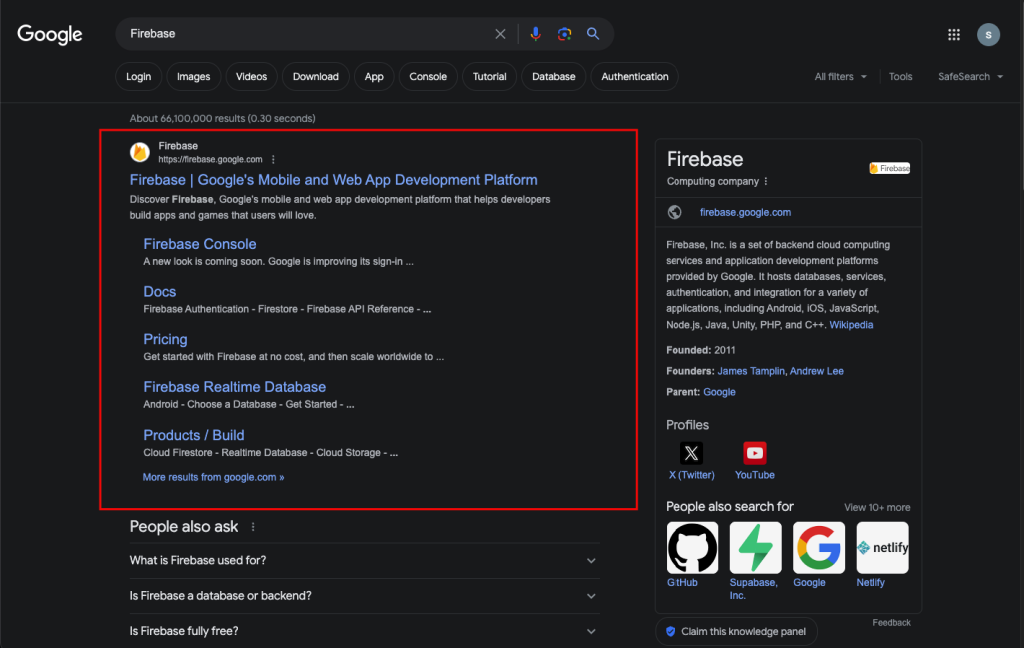The image size is (1024, 648).
Task: Click the globe icon beside firebase.google.com
Action: click(675, 212)
